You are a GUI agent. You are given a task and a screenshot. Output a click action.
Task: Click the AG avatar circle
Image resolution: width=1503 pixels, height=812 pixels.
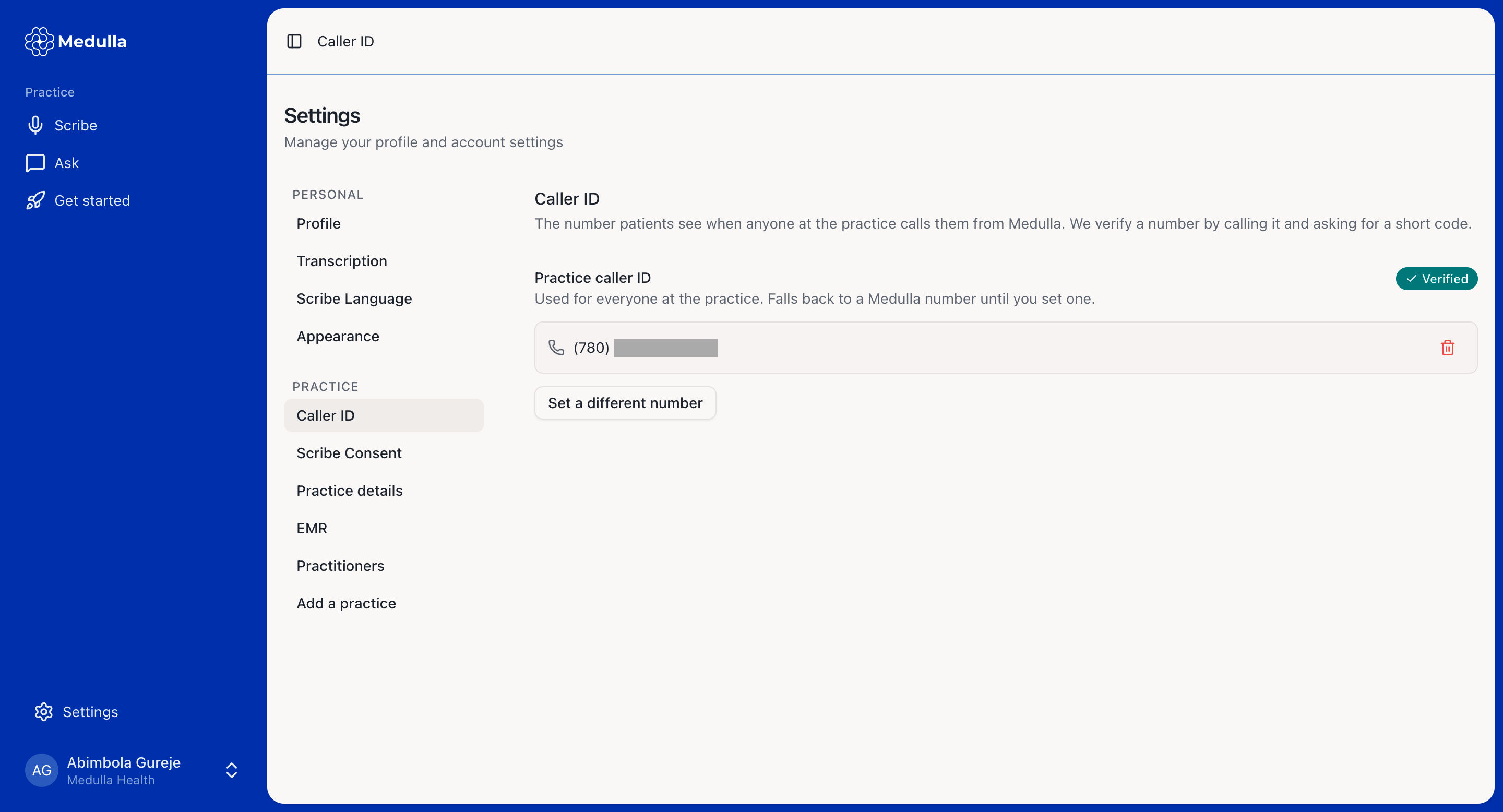pos(41,770)
